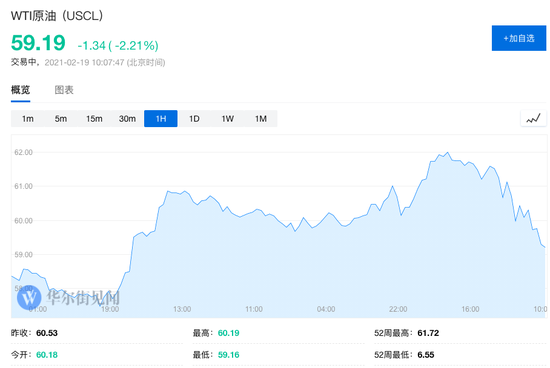Click the 昨收 value 60.53

pyautogui.click(x=47, y=333)
